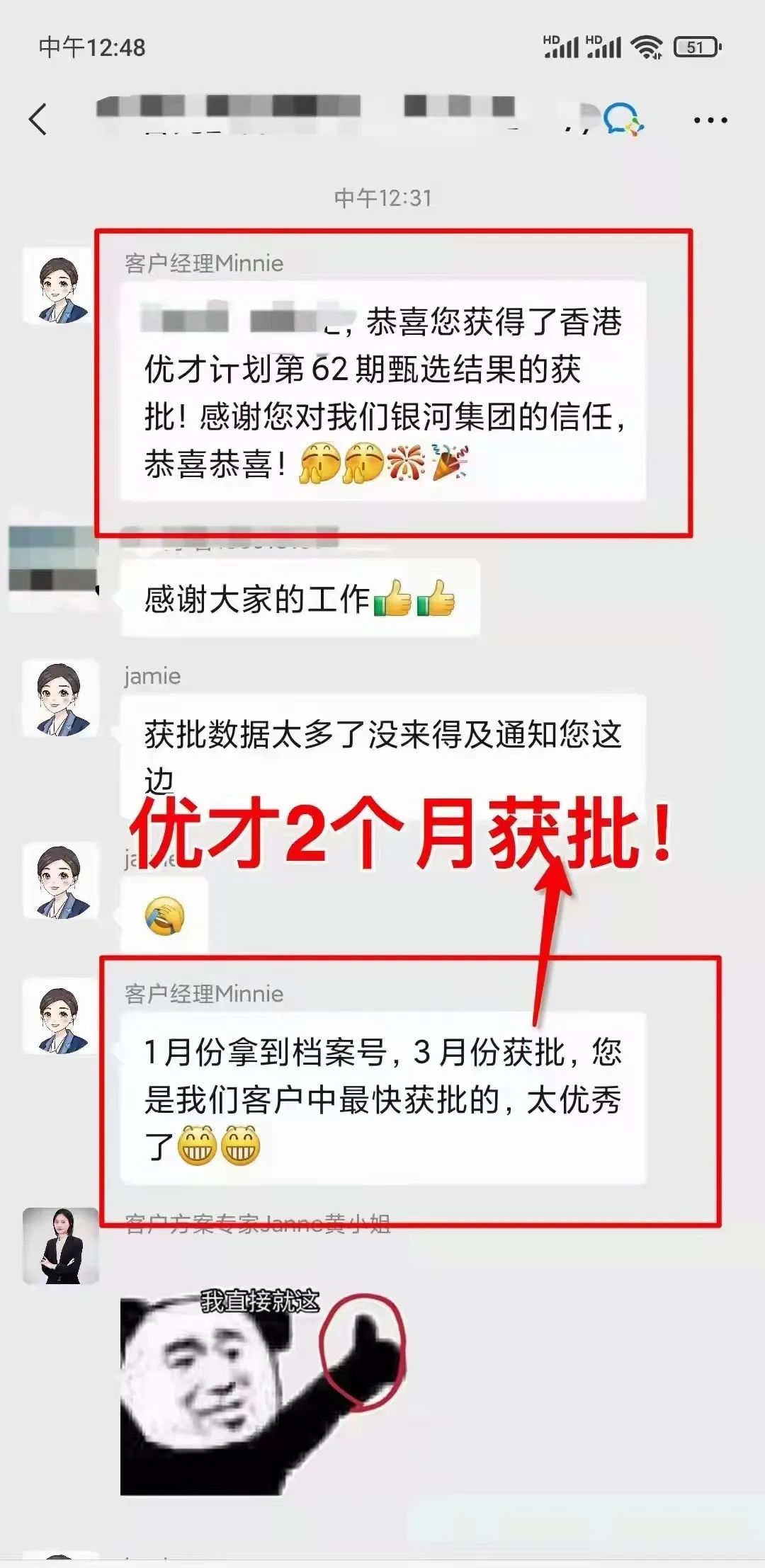
Task: Tap the chat bubble icon in the header
Action: [x=623, y=119]
